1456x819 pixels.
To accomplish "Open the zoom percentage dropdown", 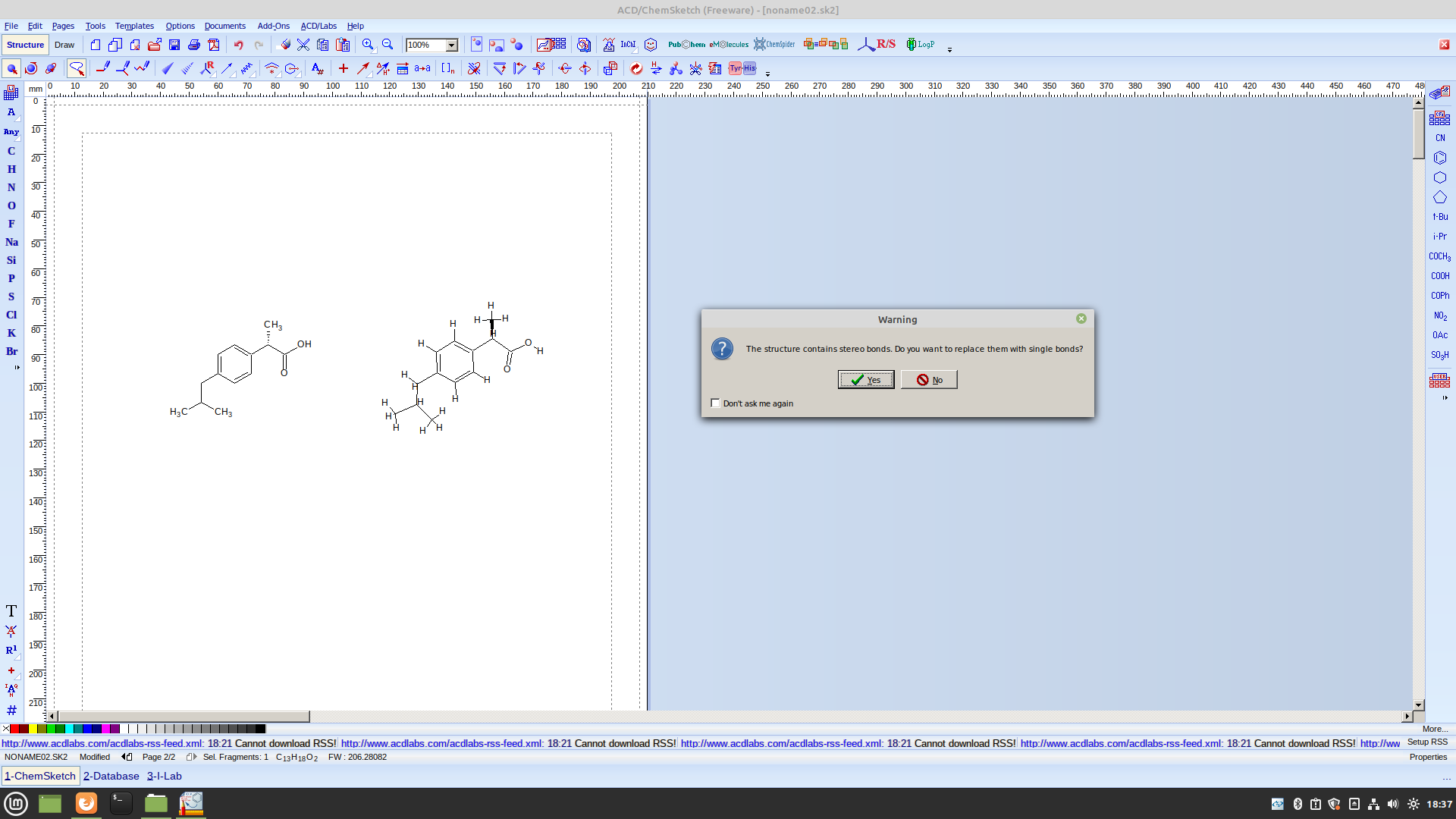I will (x=452, y=45).
